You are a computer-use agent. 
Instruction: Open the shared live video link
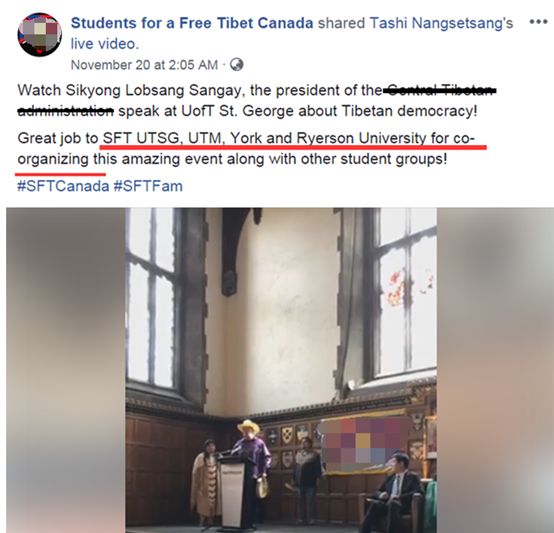[x=105, y=44]
